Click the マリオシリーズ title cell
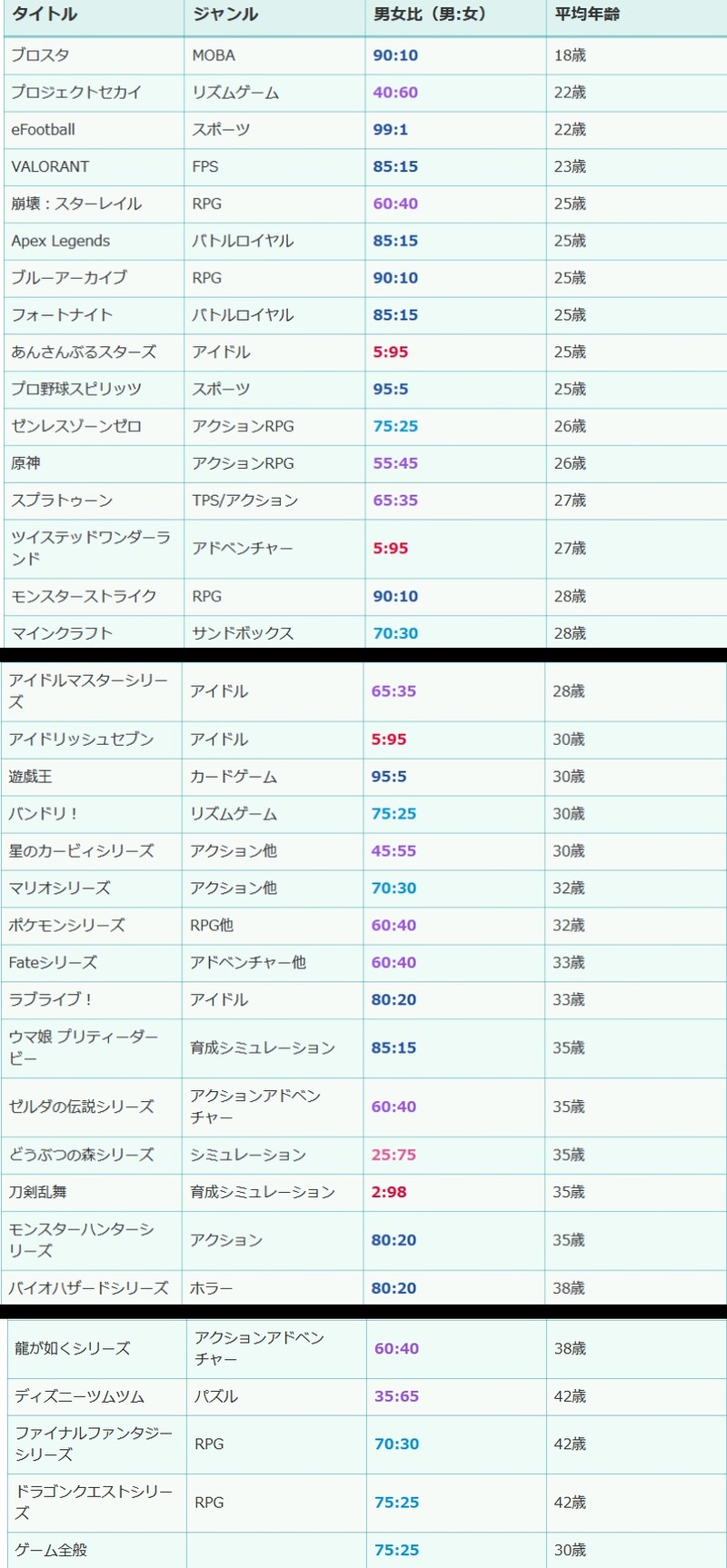Viewport: 727px width, 1568px height. pyautogui.click(x=92, y=889)
